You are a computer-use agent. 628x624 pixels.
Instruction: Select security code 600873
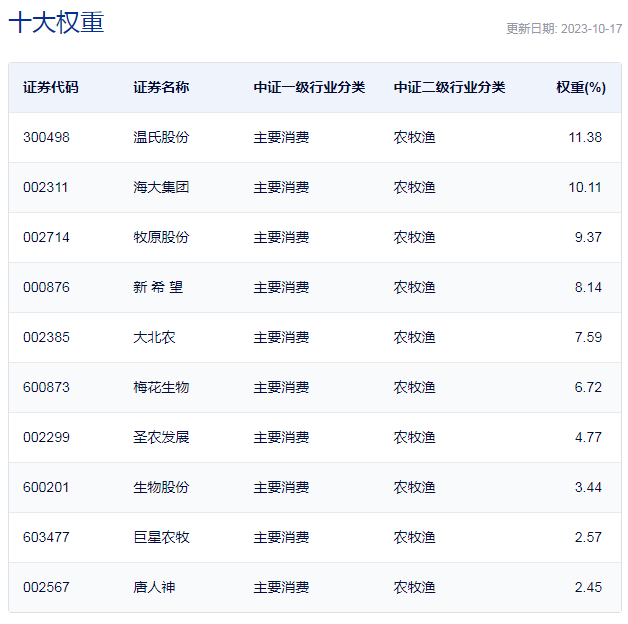46,387
